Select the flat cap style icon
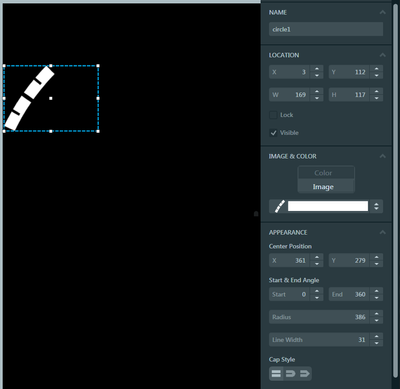This screenshot has width=400, height=389. click(276, 373)
